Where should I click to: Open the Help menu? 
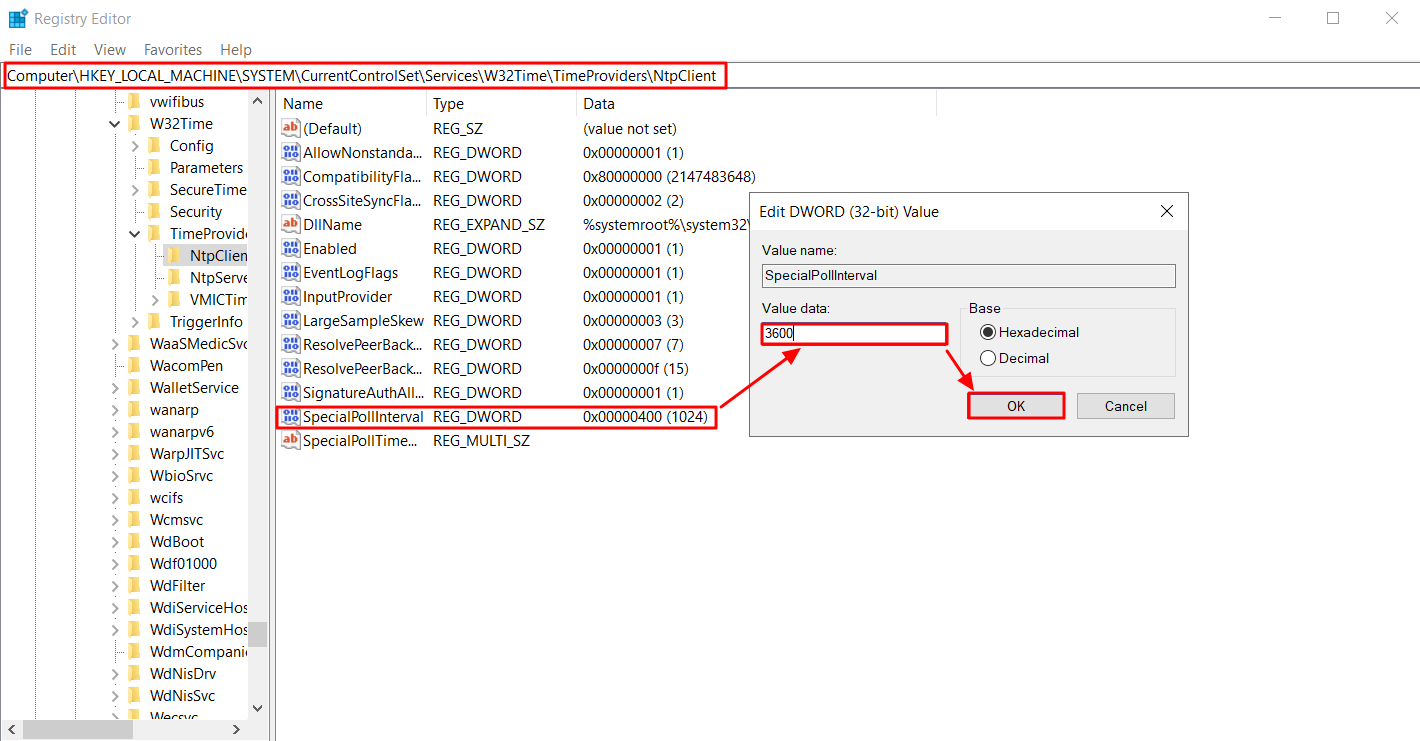[x=236, y=49]
